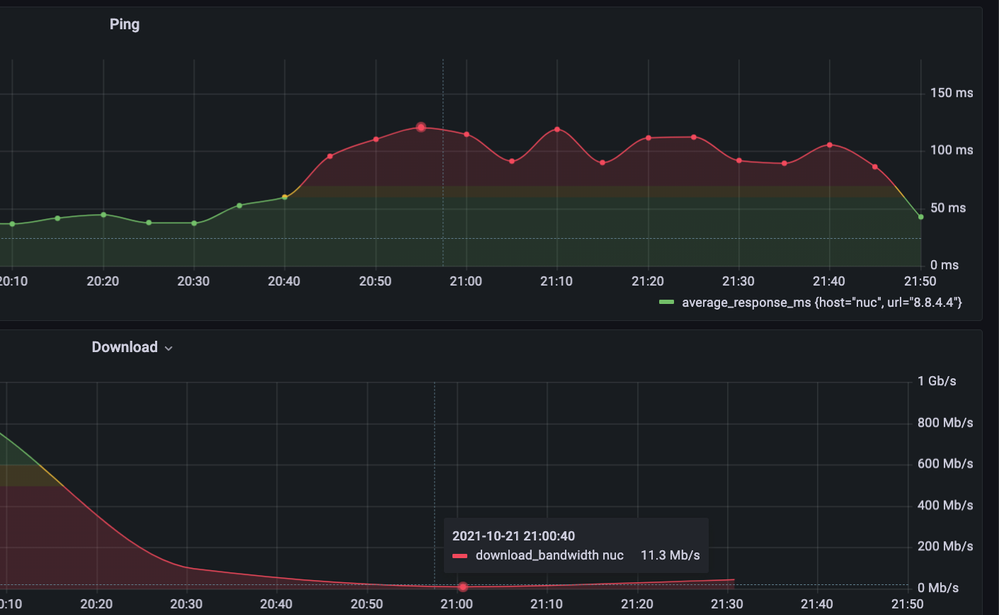
Task: Click the Ping panel title
Action: [124, 23]
